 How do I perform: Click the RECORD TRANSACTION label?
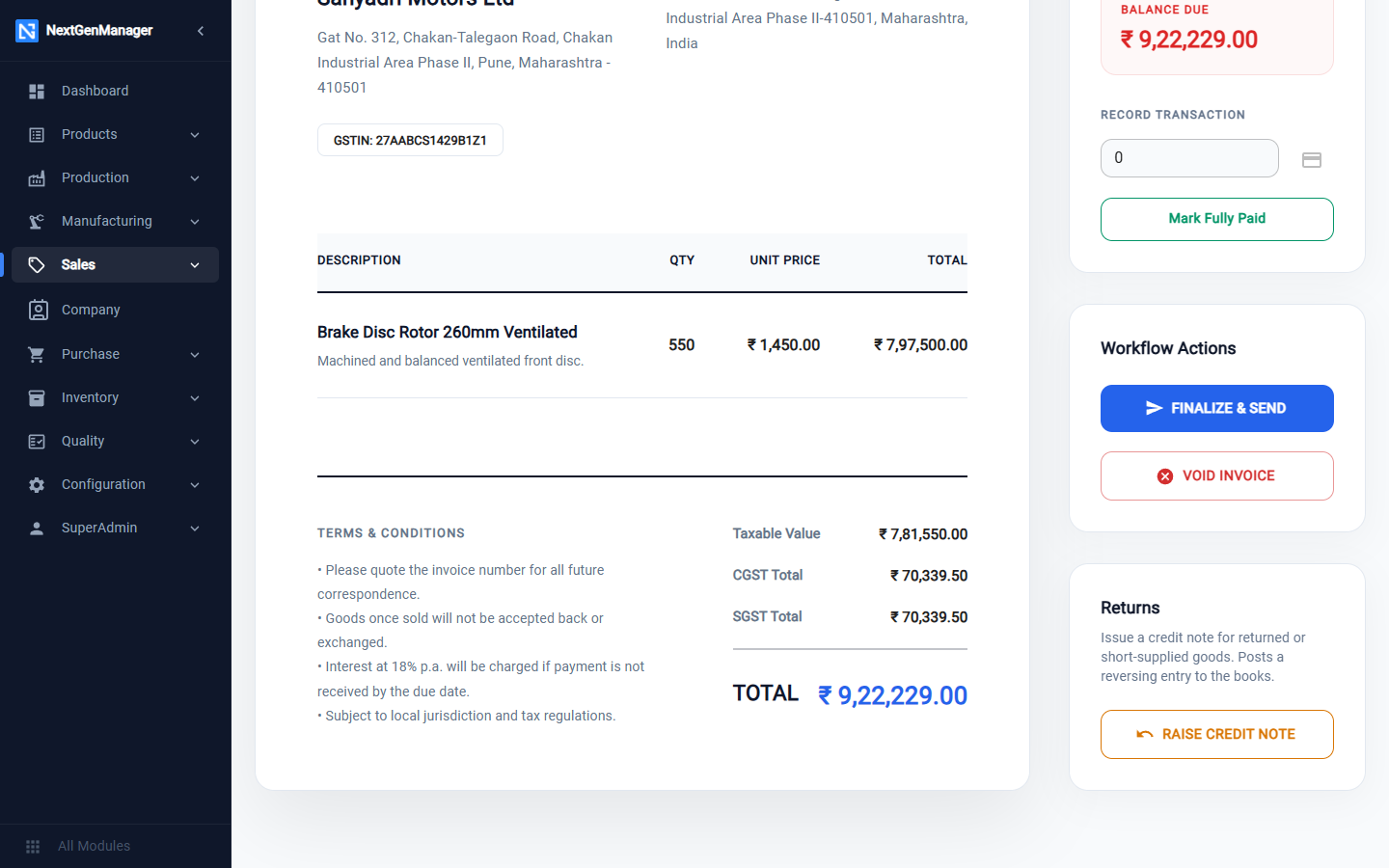(x=1173, y=115)
